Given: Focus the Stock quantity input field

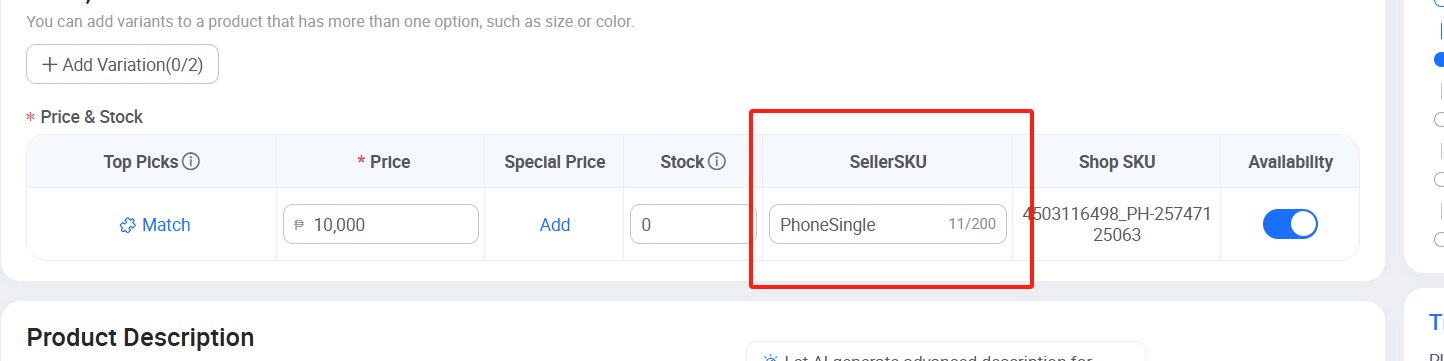Looking at the screenshot, I should click(x=693, y=224).
